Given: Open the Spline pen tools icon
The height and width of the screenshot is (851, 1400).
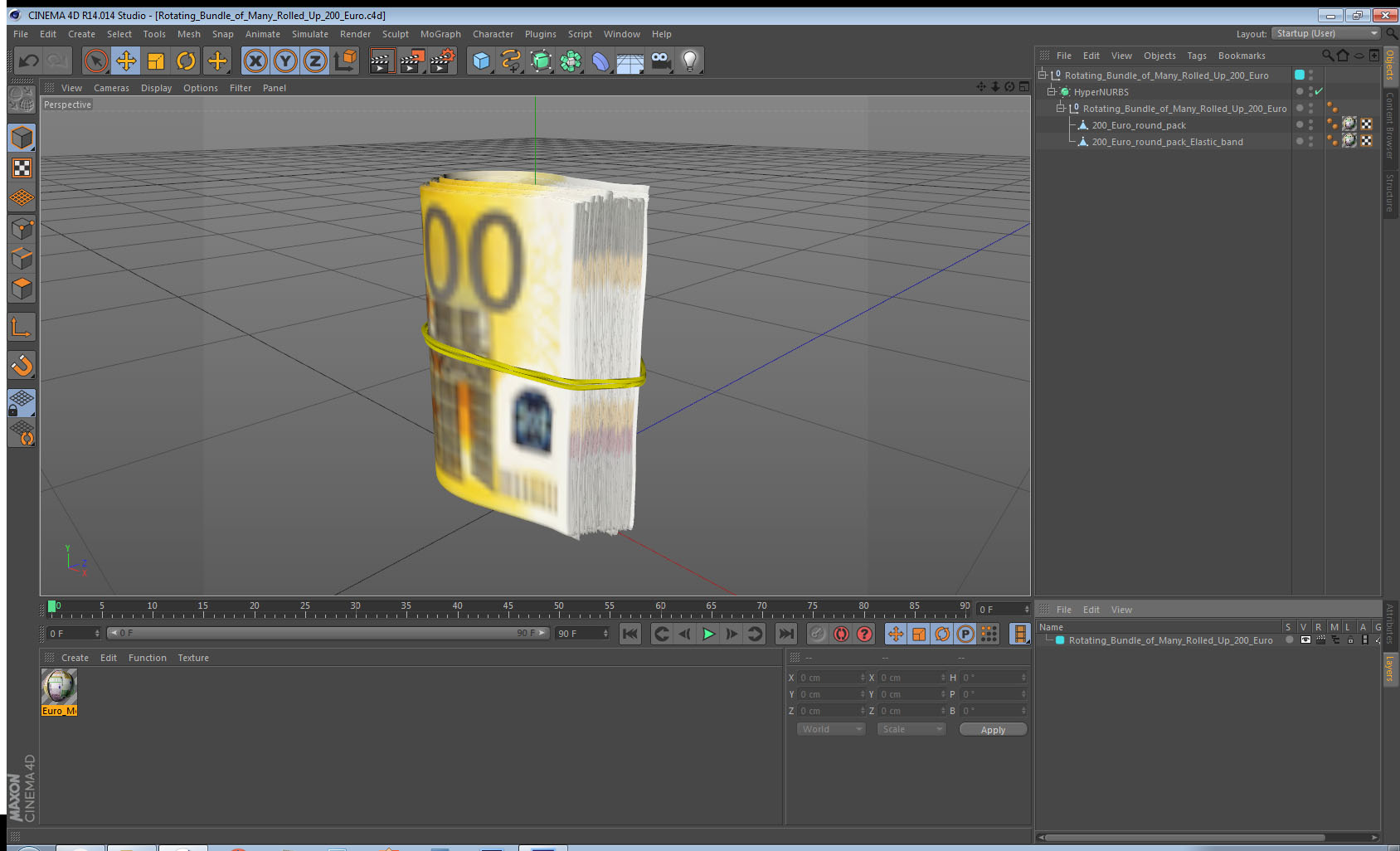Looking at the screenshot, I should tap(511, 61).
